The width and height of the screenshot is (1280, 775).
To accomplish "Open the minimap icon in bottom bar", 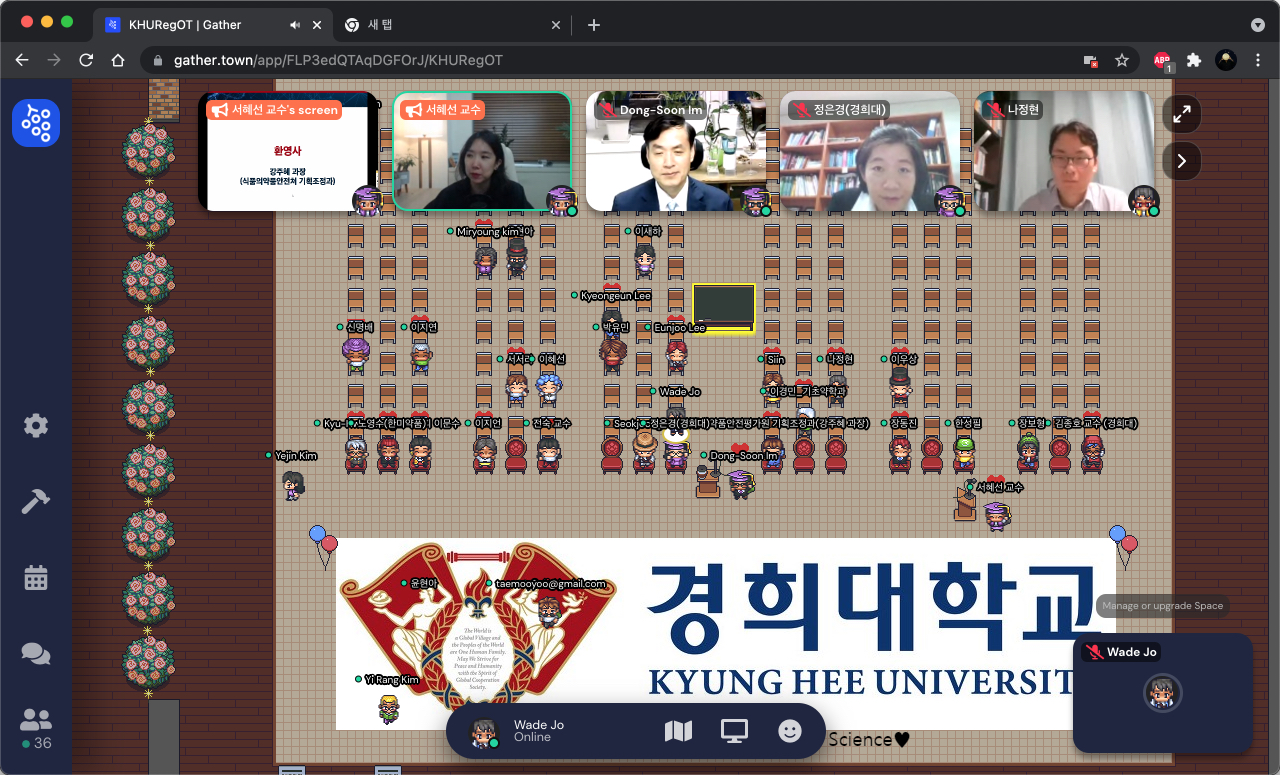I will [x=678, y=732].
